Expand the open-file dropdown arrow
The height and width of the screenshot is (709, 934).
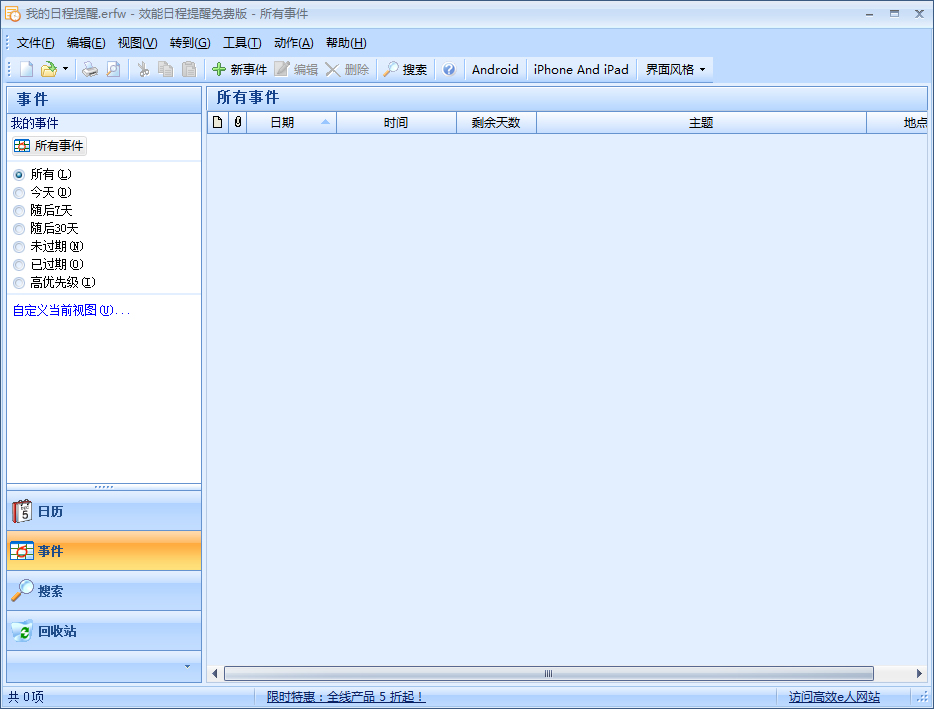(x=66, y=70)
